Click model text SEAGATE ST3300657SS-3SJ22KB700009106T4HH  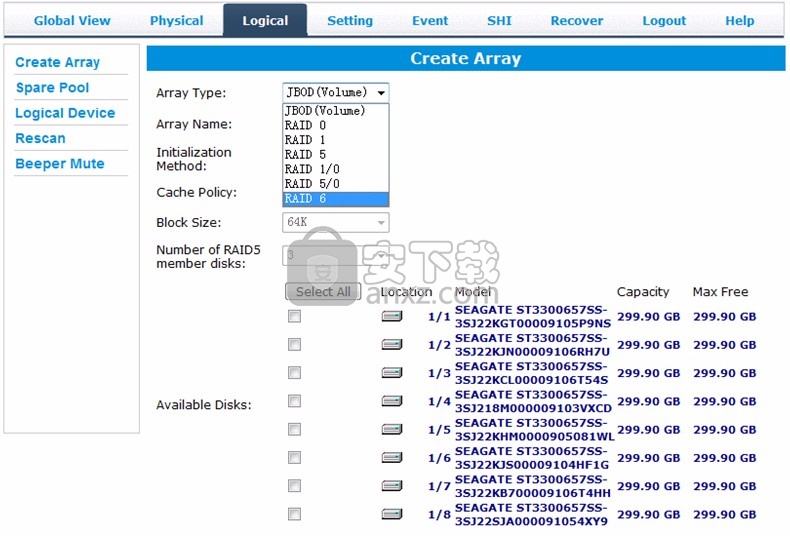tap(533, 486)
